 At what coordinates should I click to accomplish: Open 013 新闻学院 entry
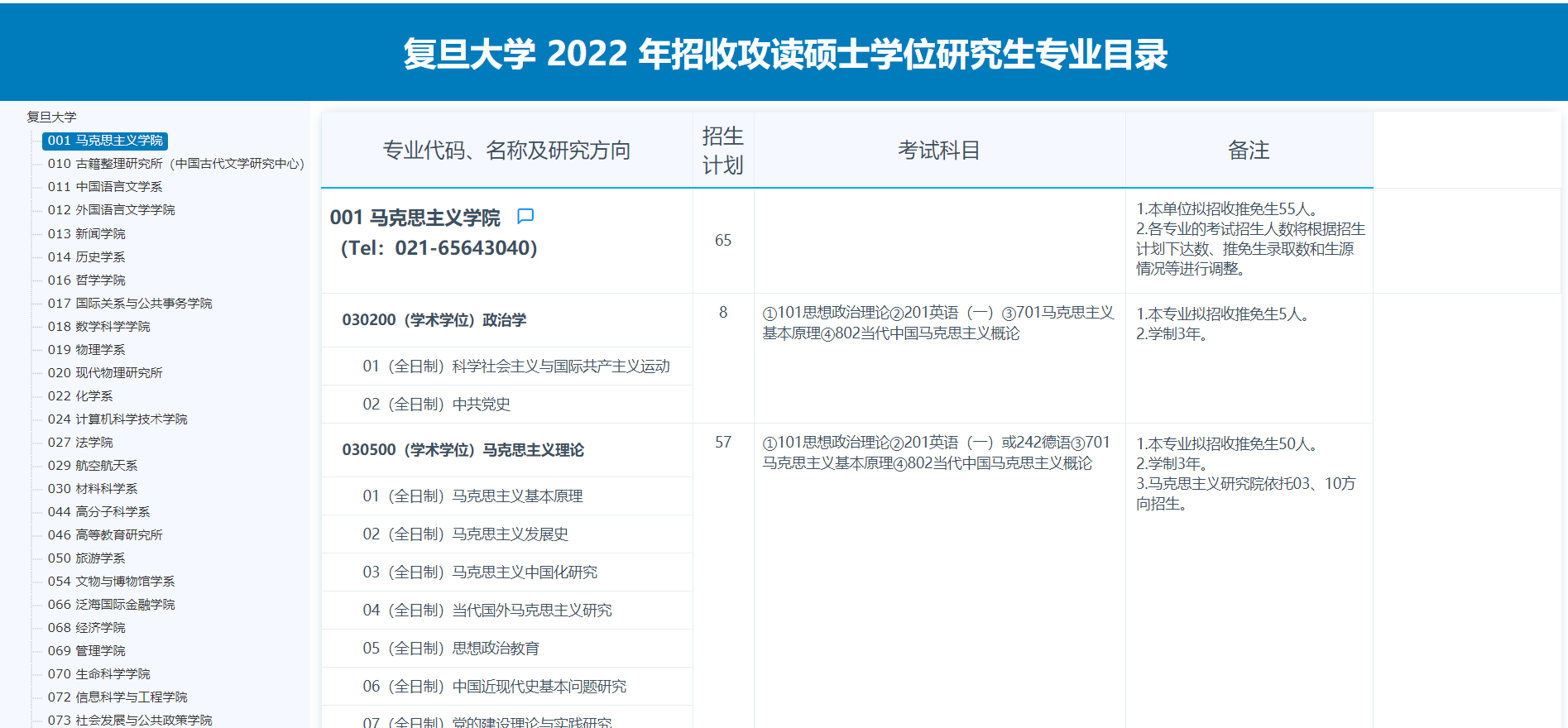[86, 234]
